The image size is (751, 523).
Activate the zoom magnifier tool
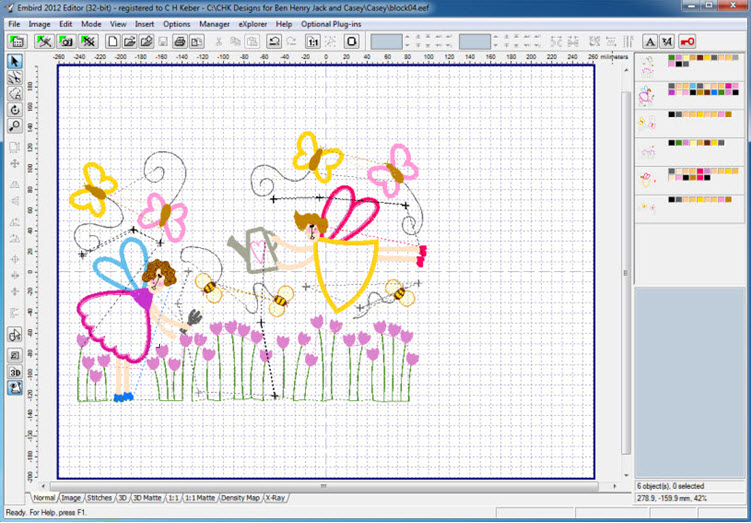pyautogui.click(x=16, y=126)
